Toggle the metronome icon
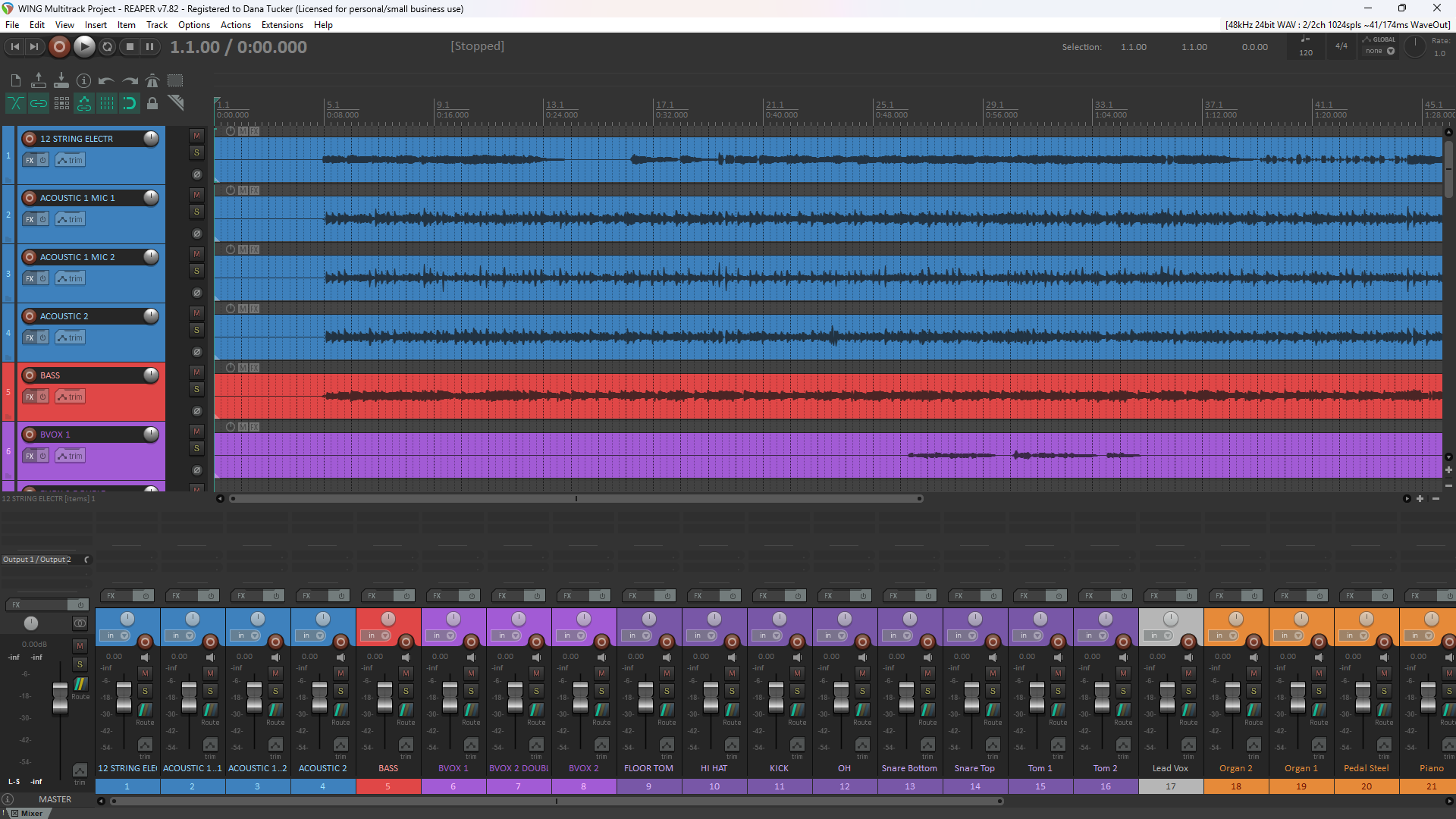 point(152,80)
